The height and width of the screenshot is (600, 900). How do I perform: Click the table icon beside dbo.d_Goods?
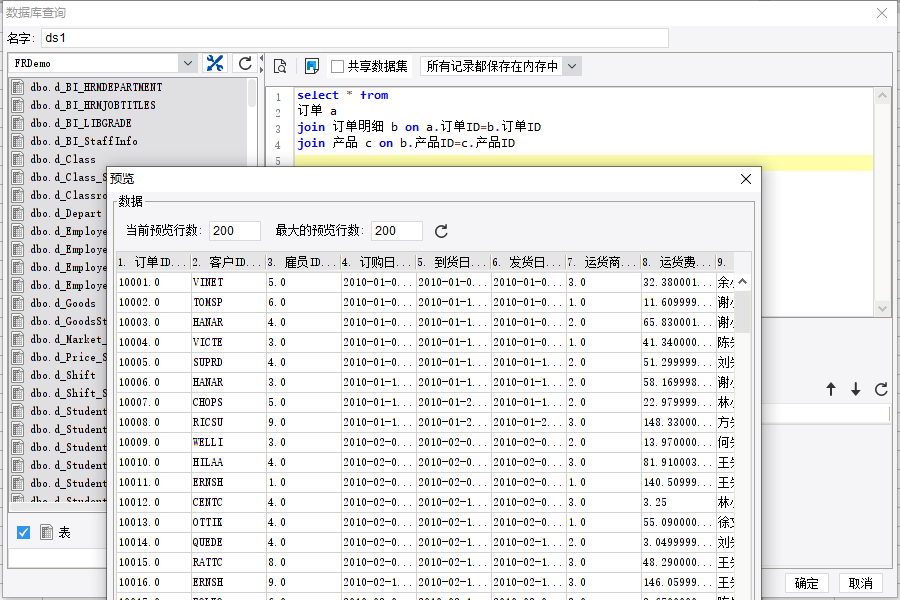tap(18, 303)
